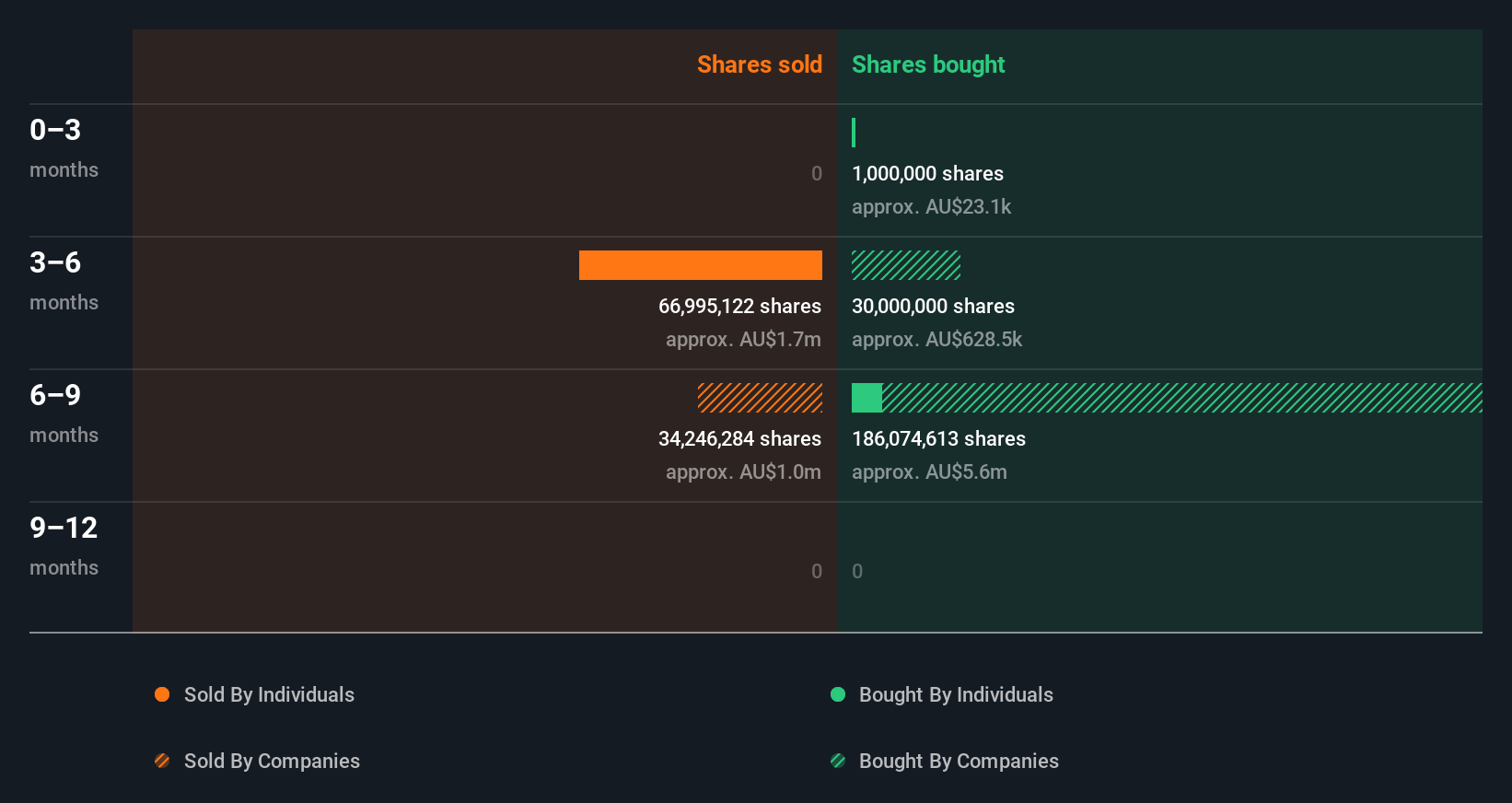Click the 9–12 months row label
Viewport: 1512px width, 803px height.
pyautogui.click(x=64, y=545)
